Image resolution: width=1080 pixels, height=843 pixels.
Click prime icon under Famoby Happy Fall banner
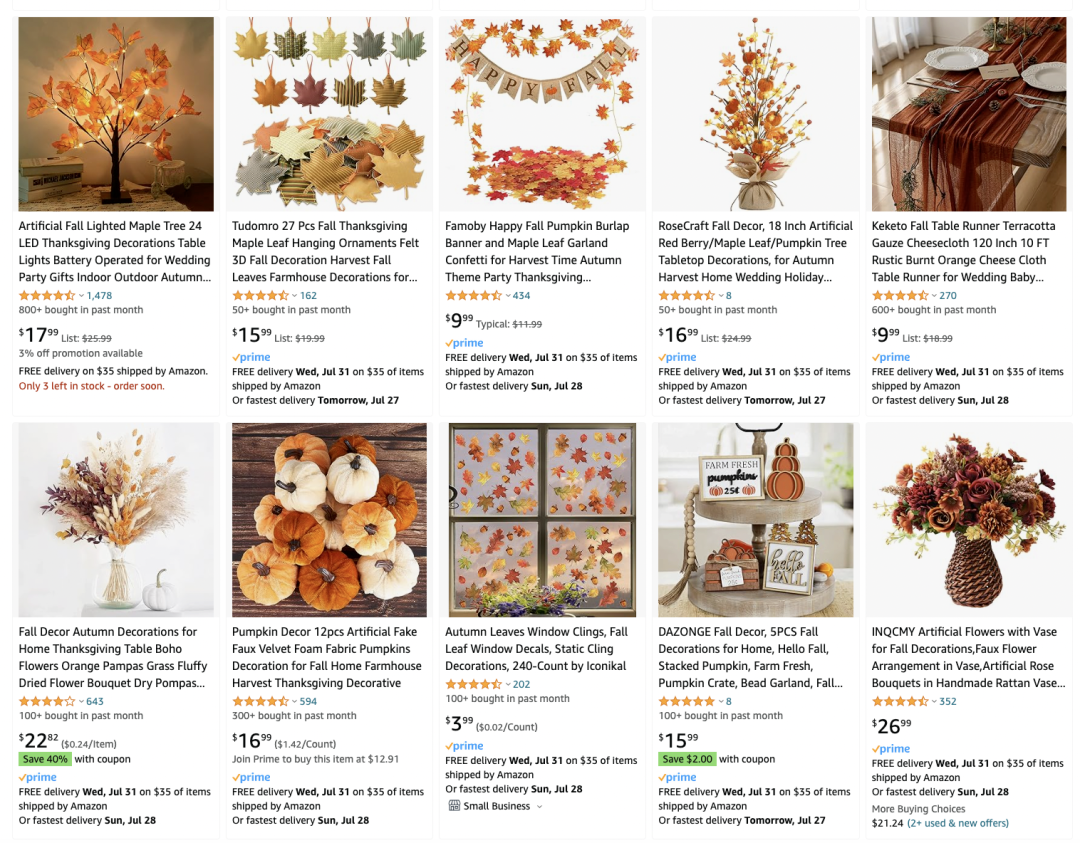click(x=464, y=342)
